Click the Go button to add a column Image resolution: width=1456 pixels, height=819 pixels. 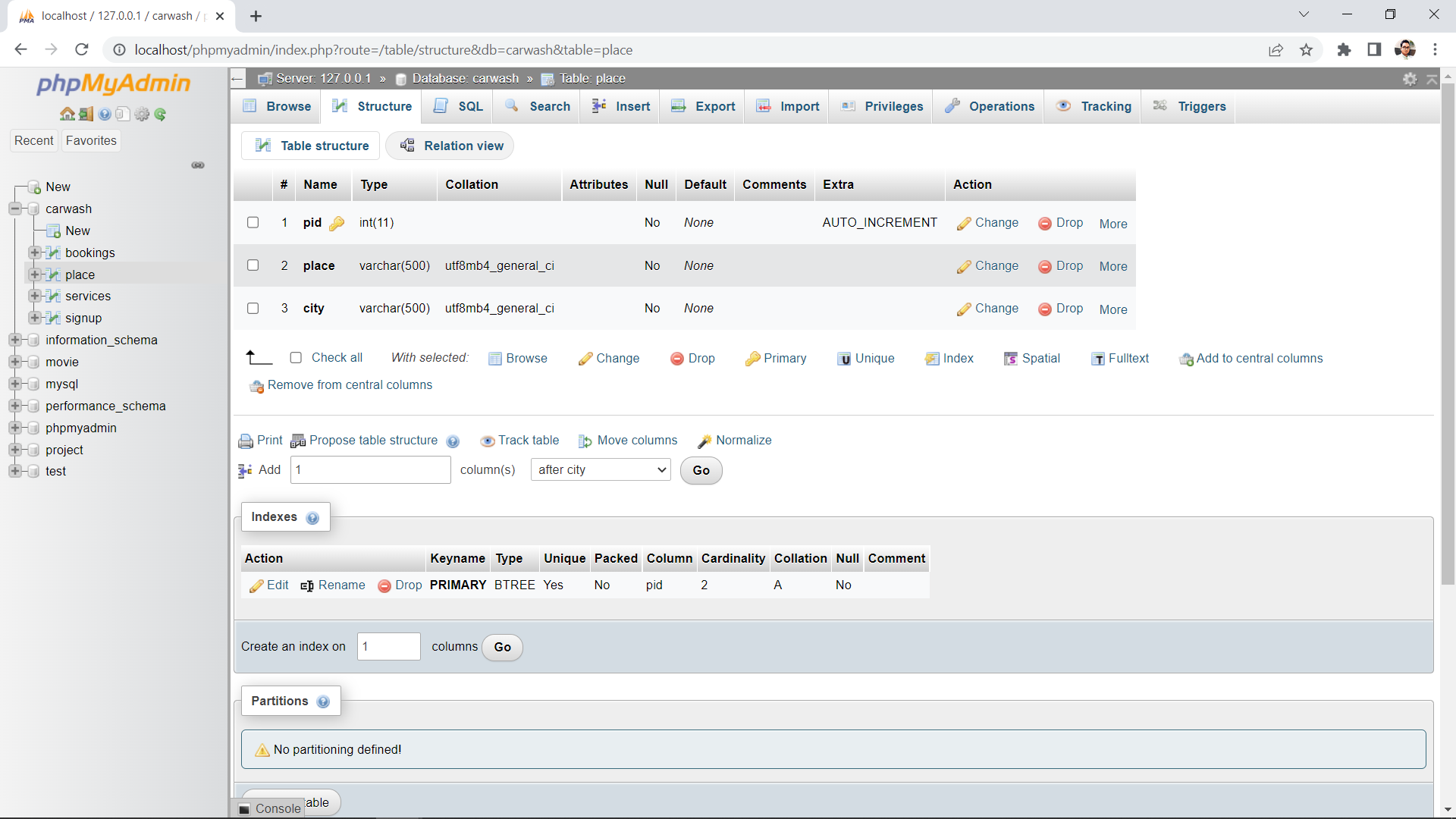(x=700, y=470)
